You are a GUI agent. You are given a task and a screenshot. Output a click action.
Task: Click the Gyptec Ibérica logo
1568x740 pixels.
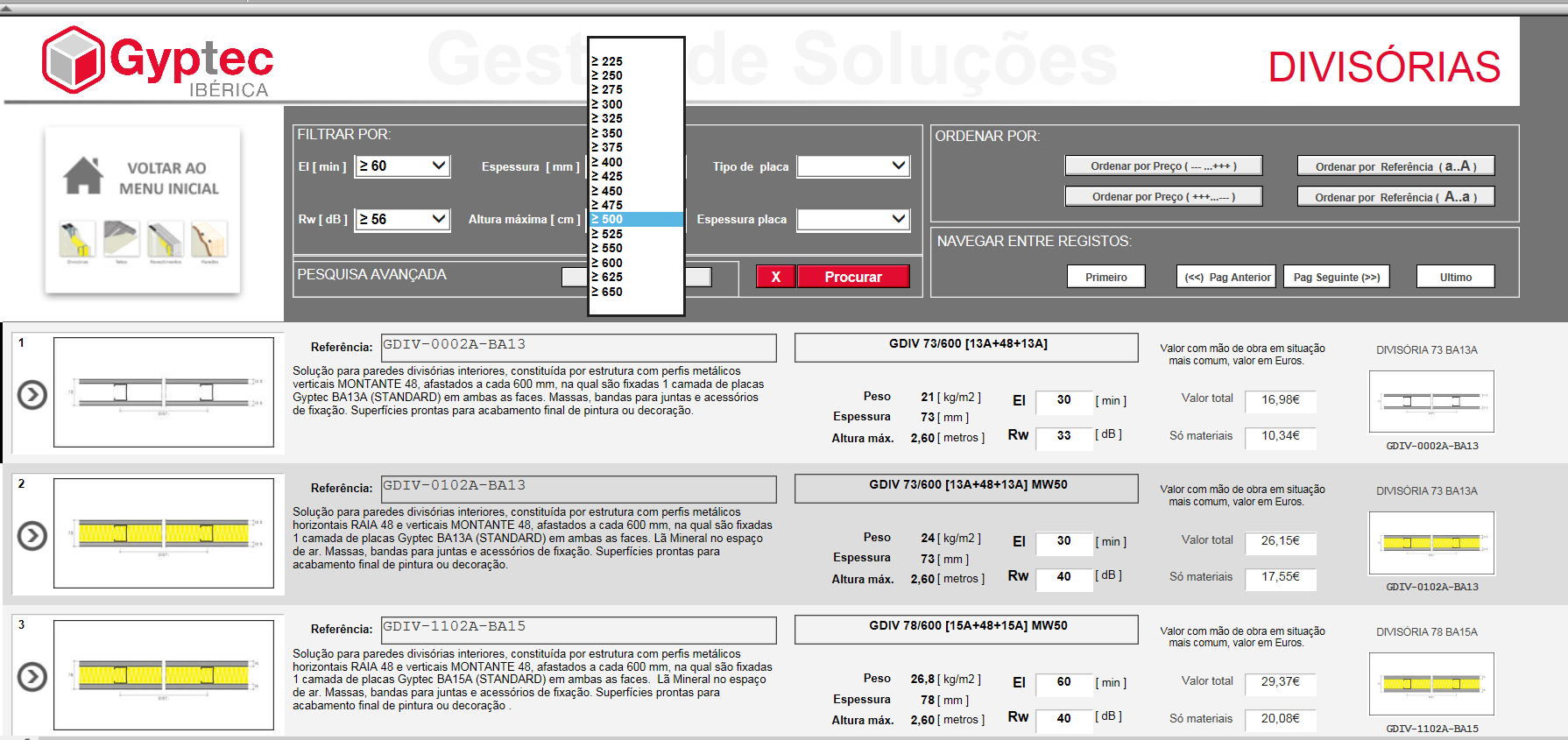point(158,60)
